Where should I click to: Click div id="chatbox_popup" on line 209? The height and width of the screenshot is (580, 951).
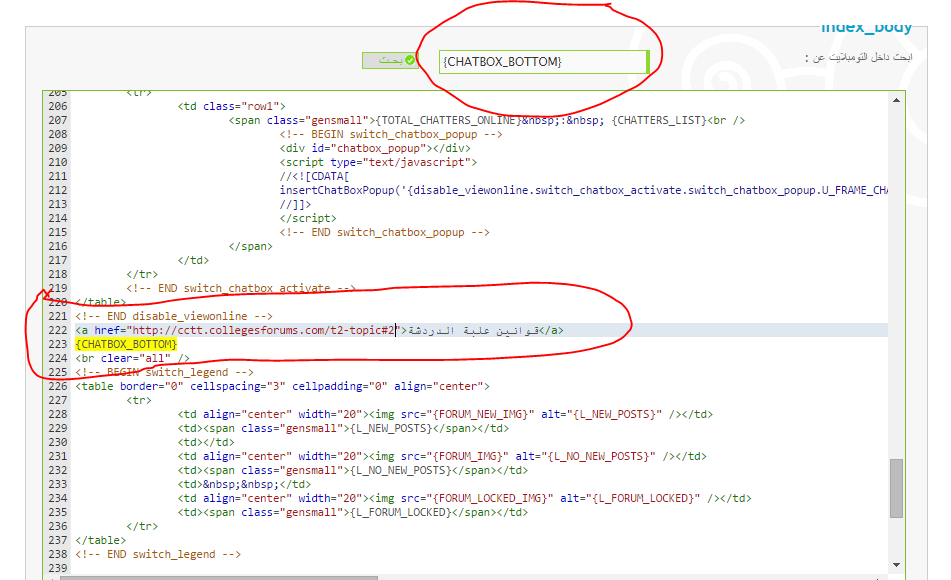(x=375, y=149)
